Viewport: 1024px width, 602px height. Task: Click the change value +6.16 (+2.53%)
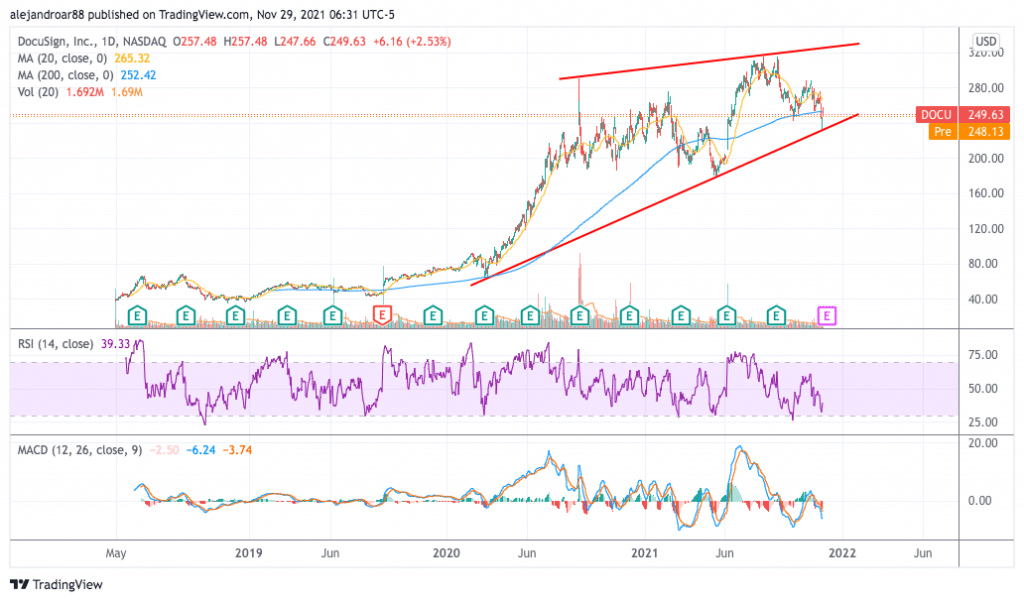(411, 41)
